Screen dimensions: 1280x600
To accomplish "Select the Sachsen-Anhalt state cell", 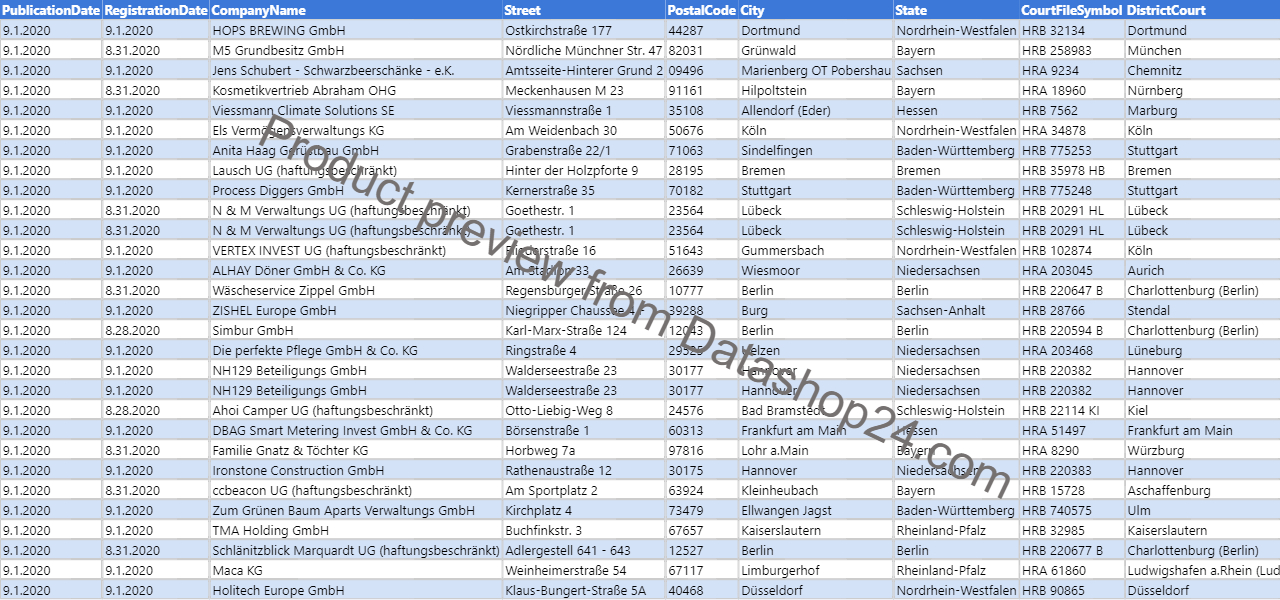I will [956, 310].
